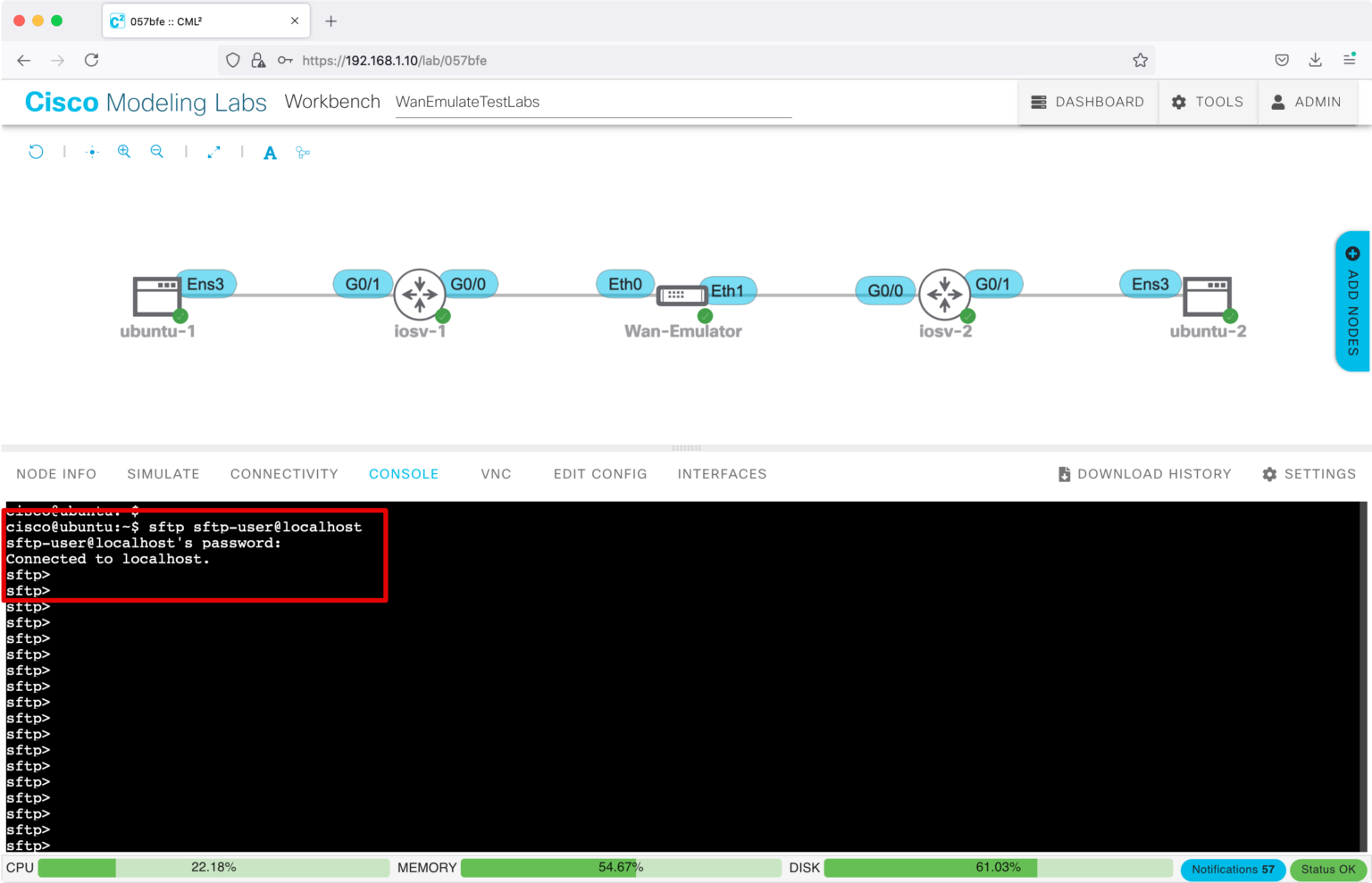Open the ADMIN menu
This screenshot has width=1372, height=883.
1307,102
